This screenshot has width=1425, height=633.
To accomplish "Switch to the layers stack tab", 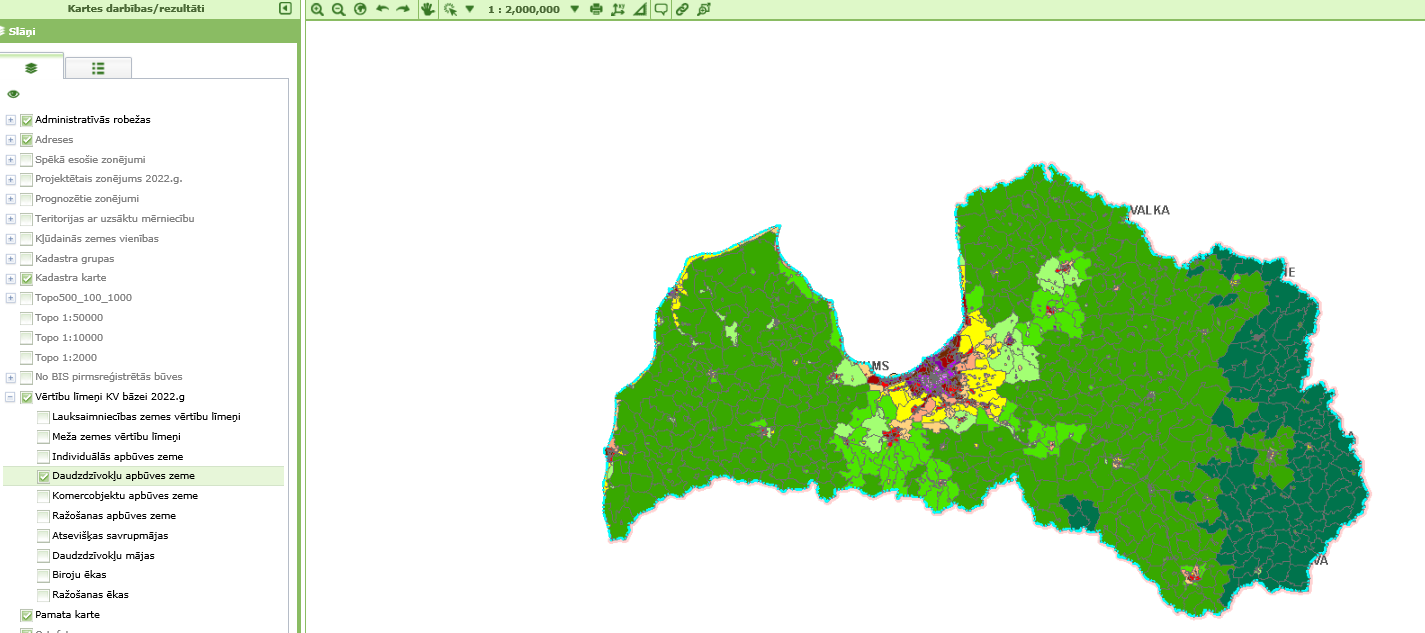I will pos(31,68).
